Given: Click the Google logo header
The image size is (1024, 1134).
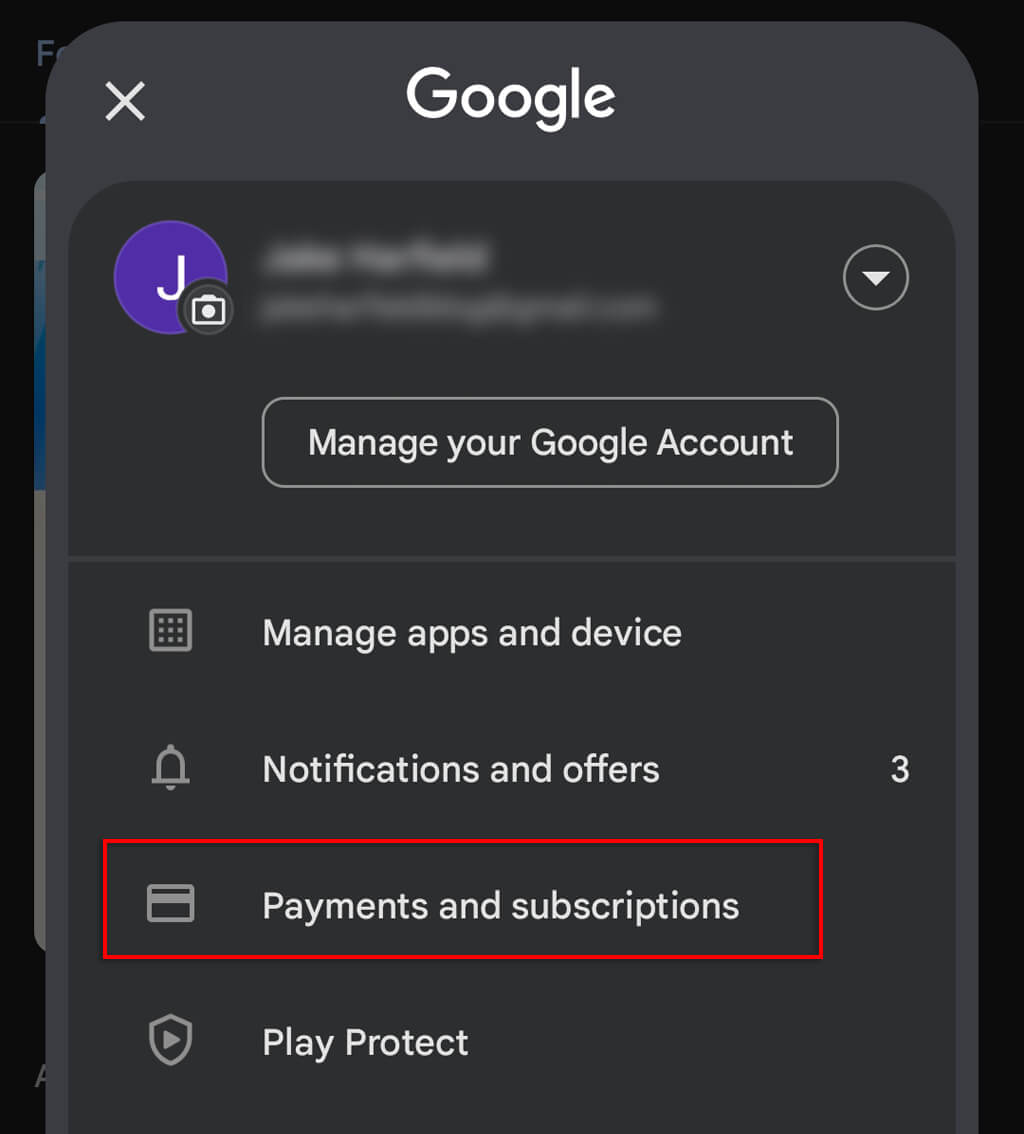Looking at the screenshot, I should pos(510,98).
